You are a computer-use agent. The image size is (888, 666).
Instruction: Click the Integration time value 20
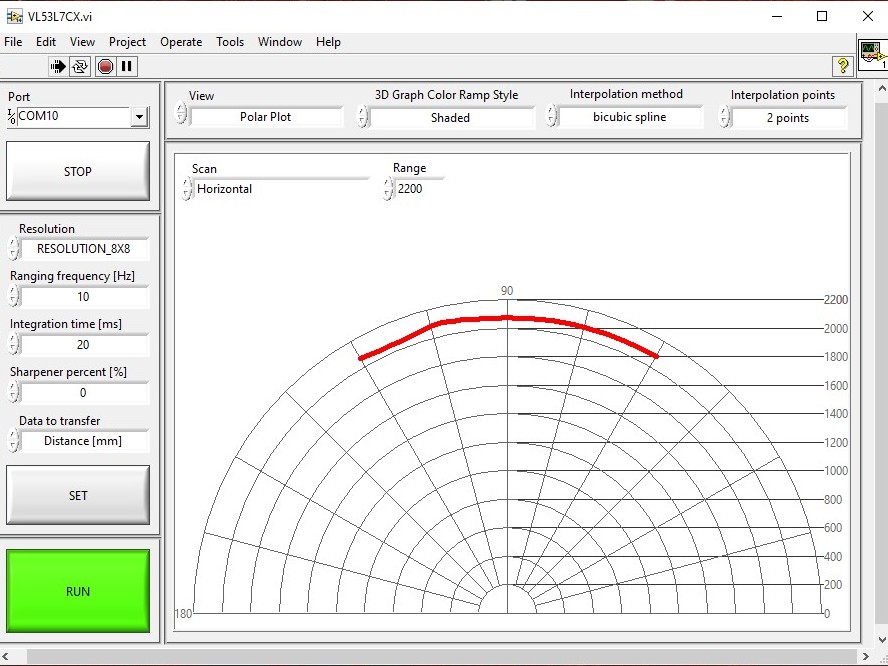click(x=84, y=344)
